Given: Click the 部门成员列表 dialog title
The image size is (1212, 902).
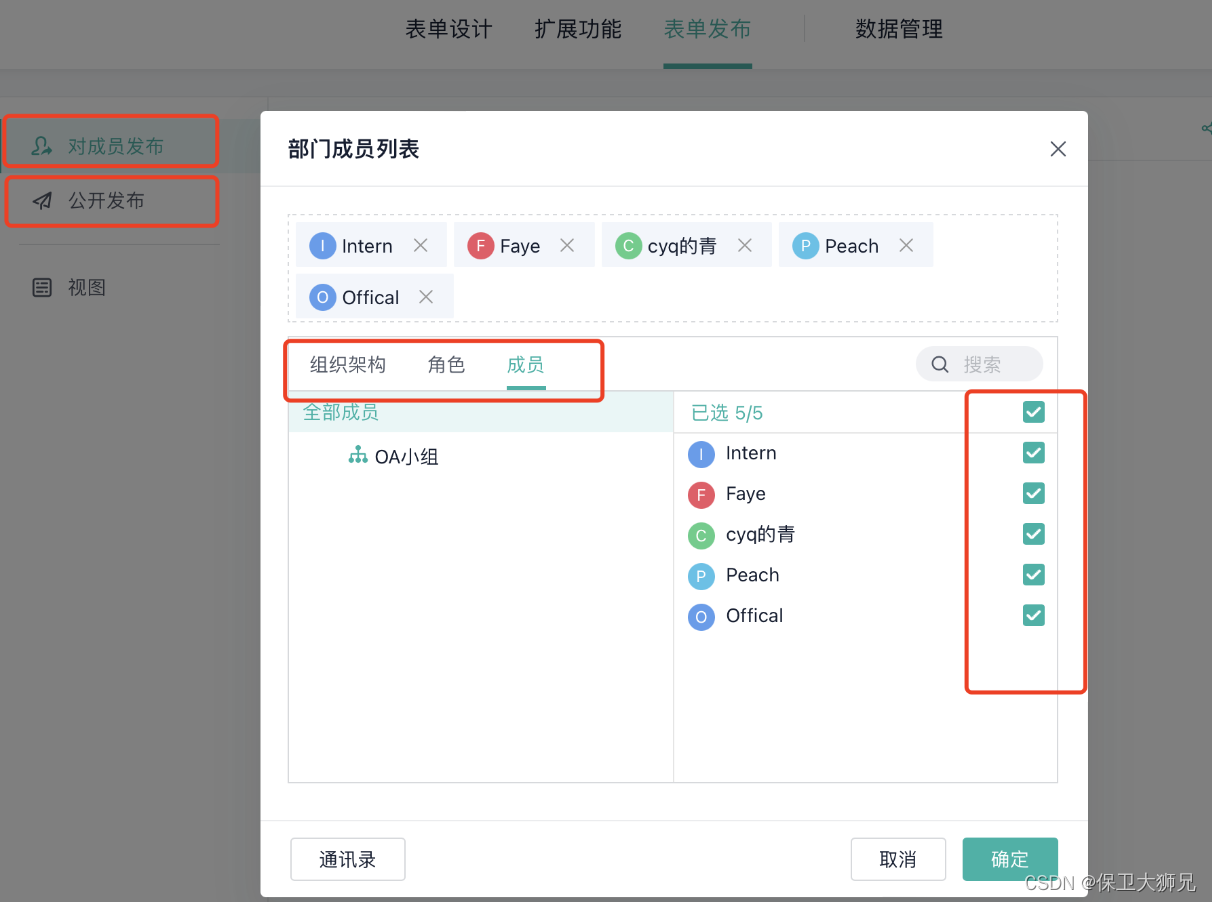Looking at the screenshot, I should [x=354, y=149].
